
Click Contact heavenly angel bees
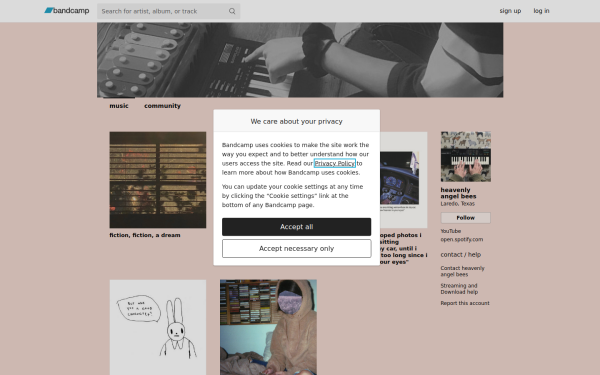click(462, 271)
